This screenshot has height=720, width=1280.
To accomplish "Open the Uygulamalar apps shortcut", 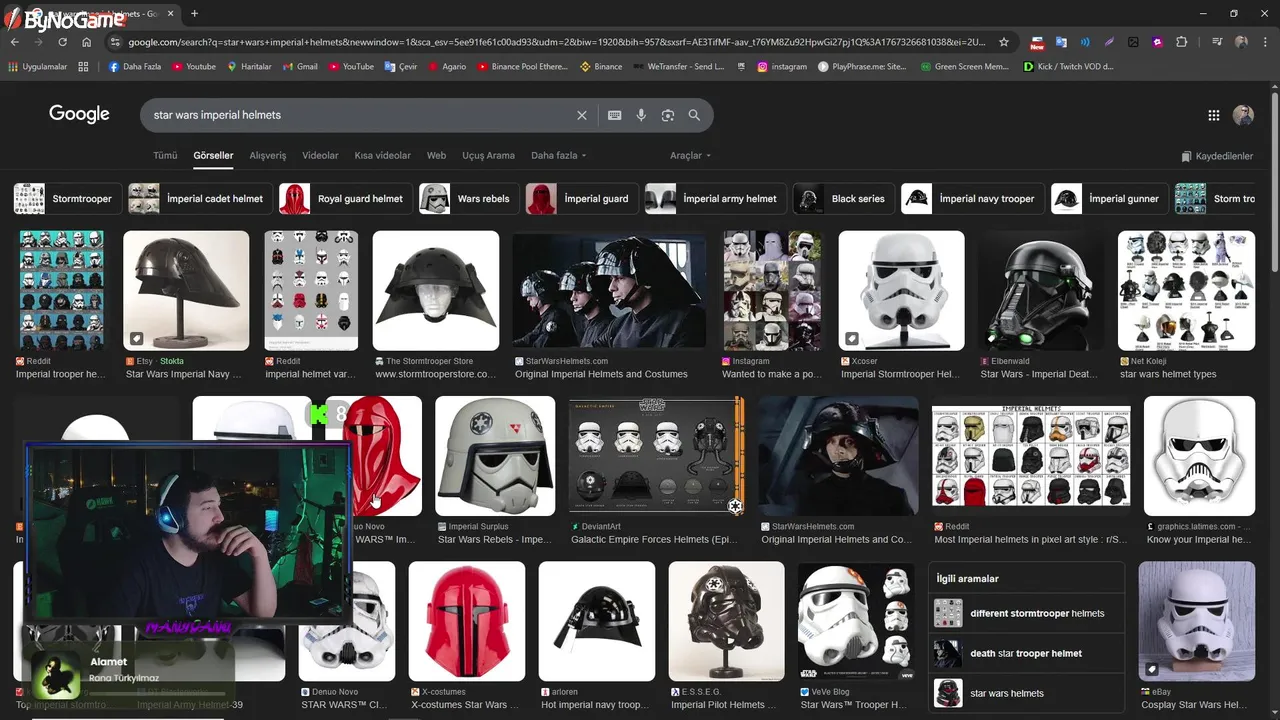I will pyautogui.click(x=38, y=67).
